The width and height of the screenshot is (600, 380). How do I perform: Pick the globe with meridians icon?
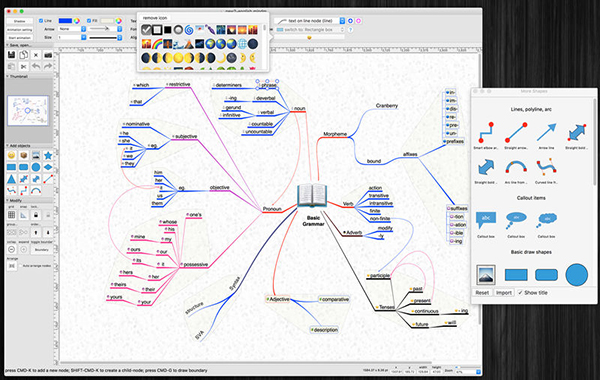242,44
